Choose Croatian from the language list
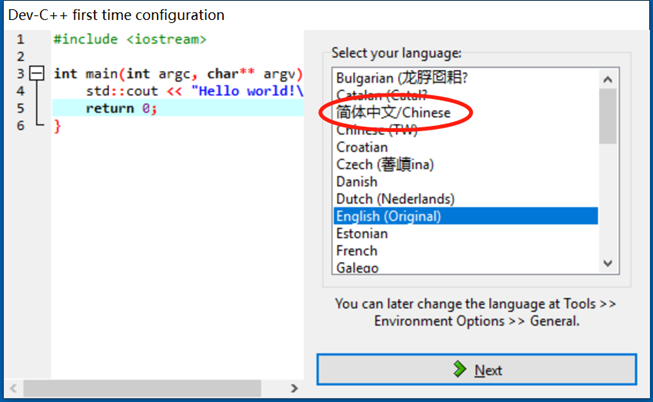Screen dimensions: 653x402 tap(466, 147)
